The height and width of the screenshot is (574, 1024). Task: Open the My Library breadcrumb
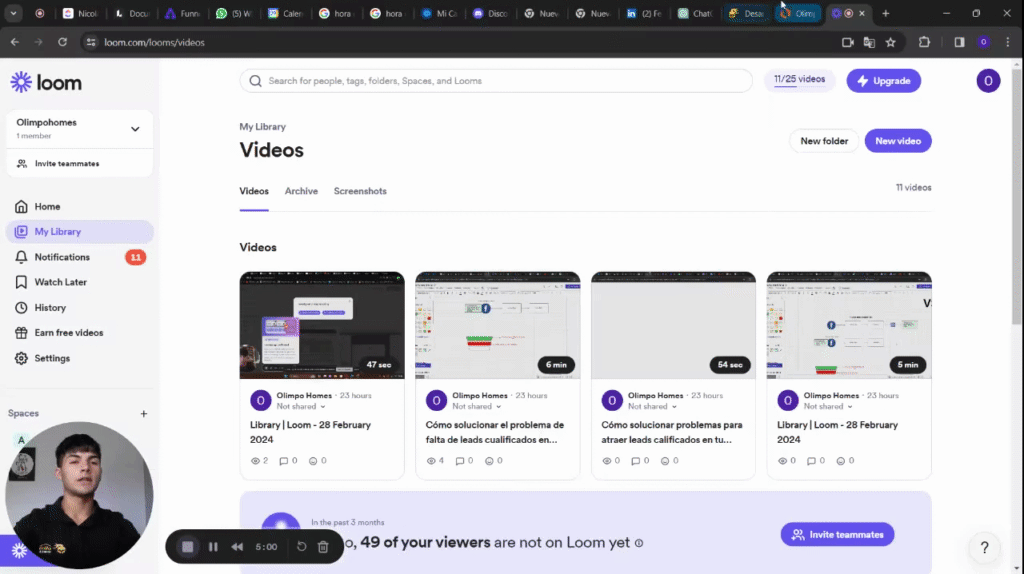coord(263,127)
